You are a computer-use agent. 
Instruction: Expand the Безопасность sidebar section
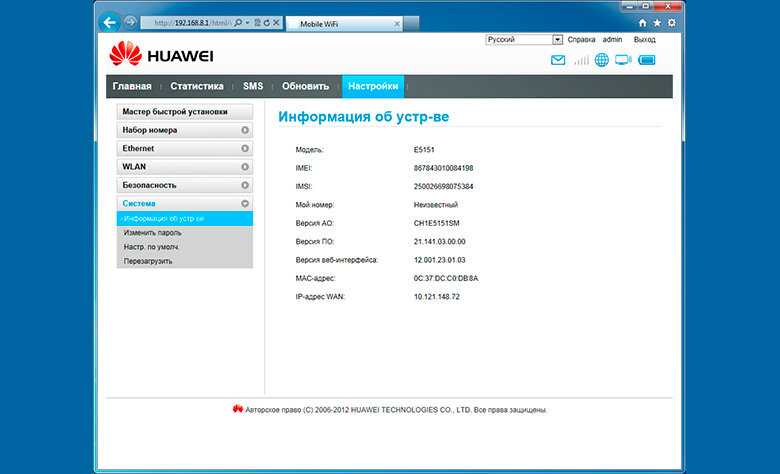(x=185, y=185)
